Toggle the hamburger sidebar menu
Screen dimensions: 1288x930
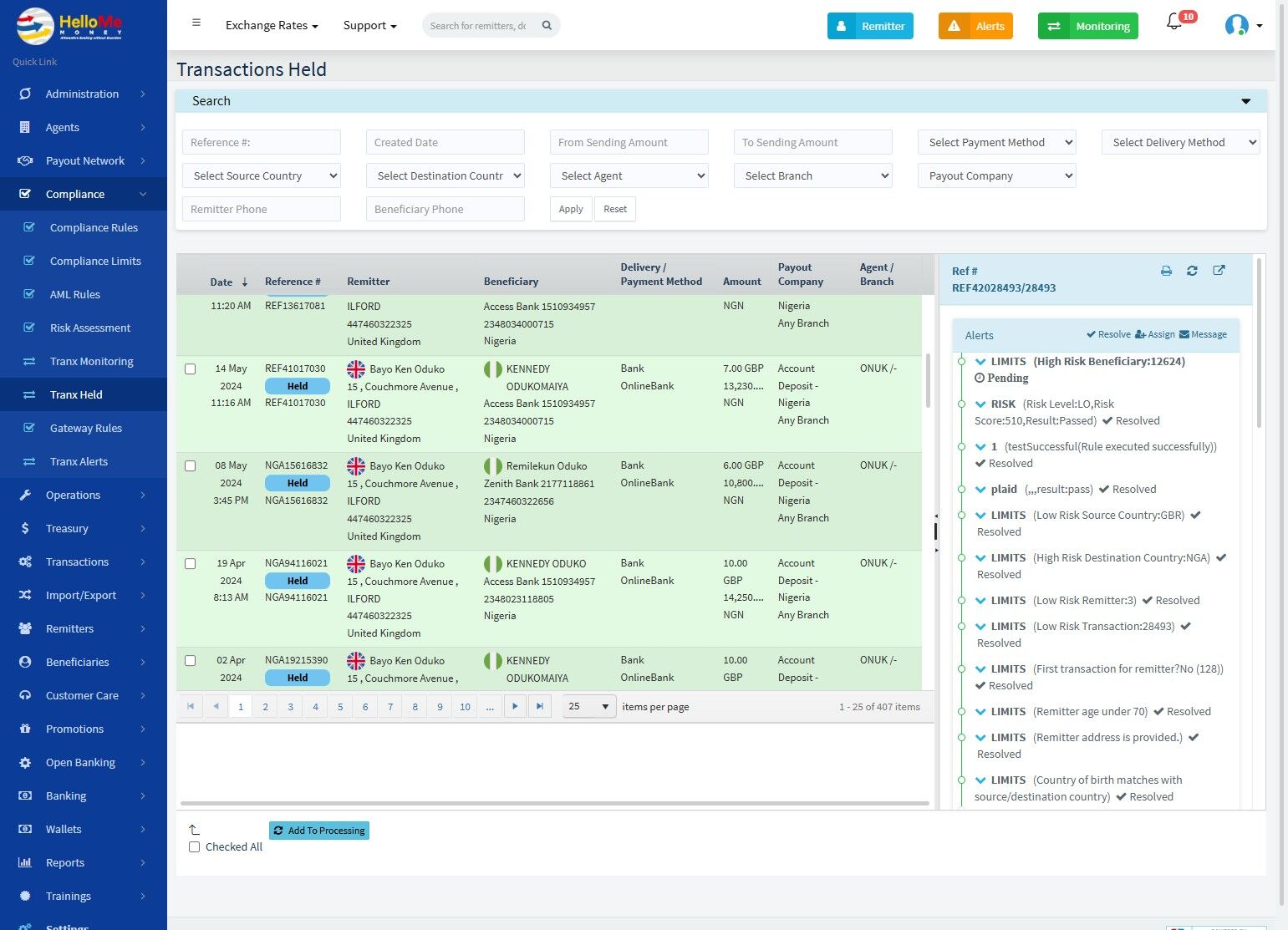coord(196,23)
